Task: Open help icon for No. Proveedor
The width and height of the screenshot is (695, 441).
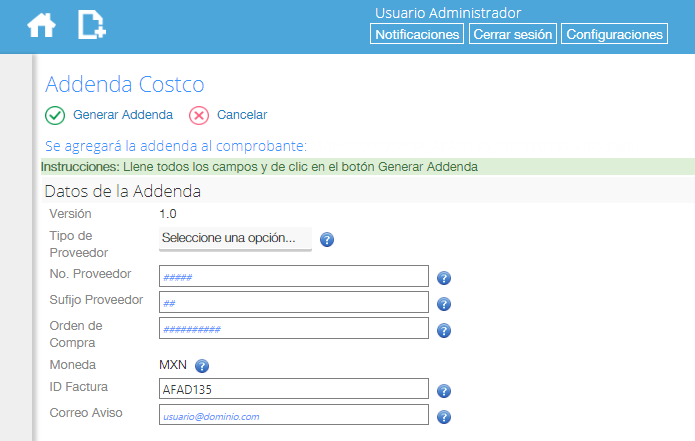Action: 444,278
